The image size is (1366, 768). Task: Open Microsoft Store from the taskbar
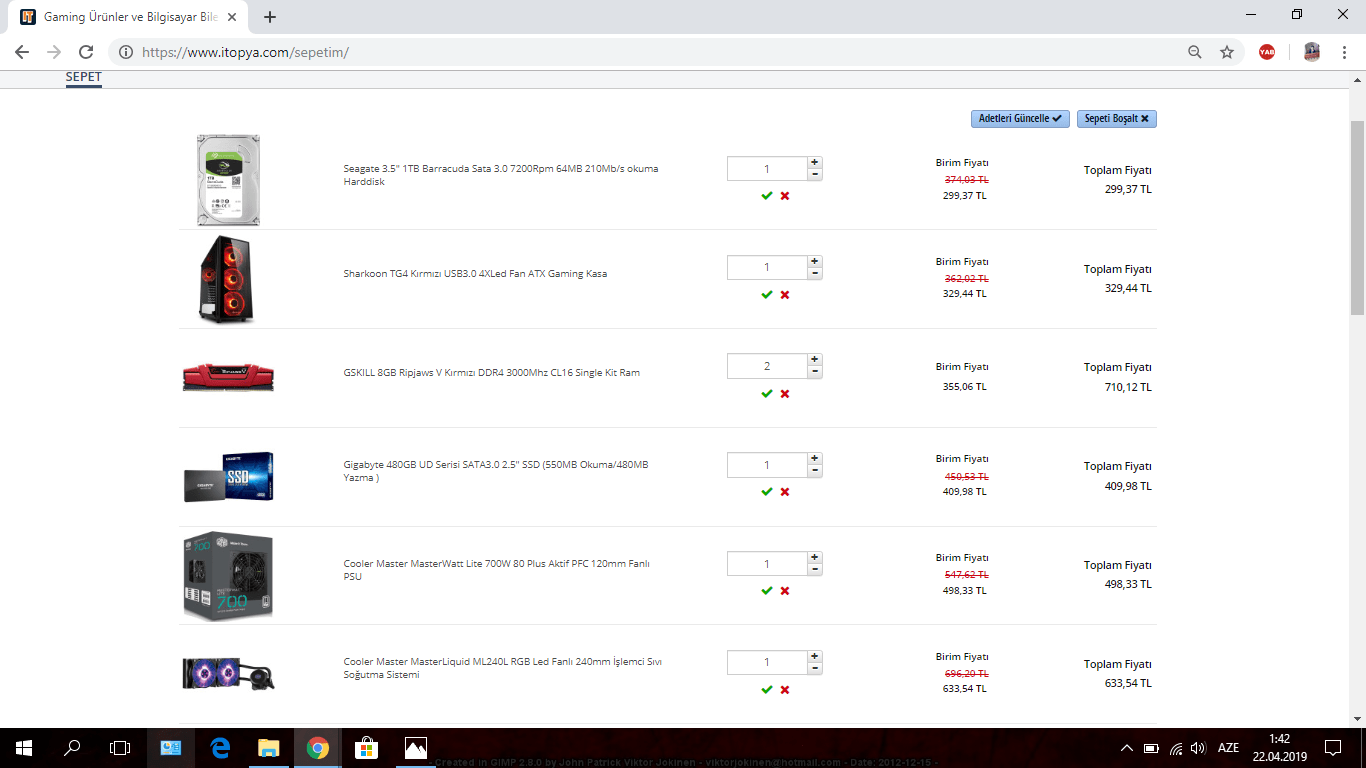point(366,747)
